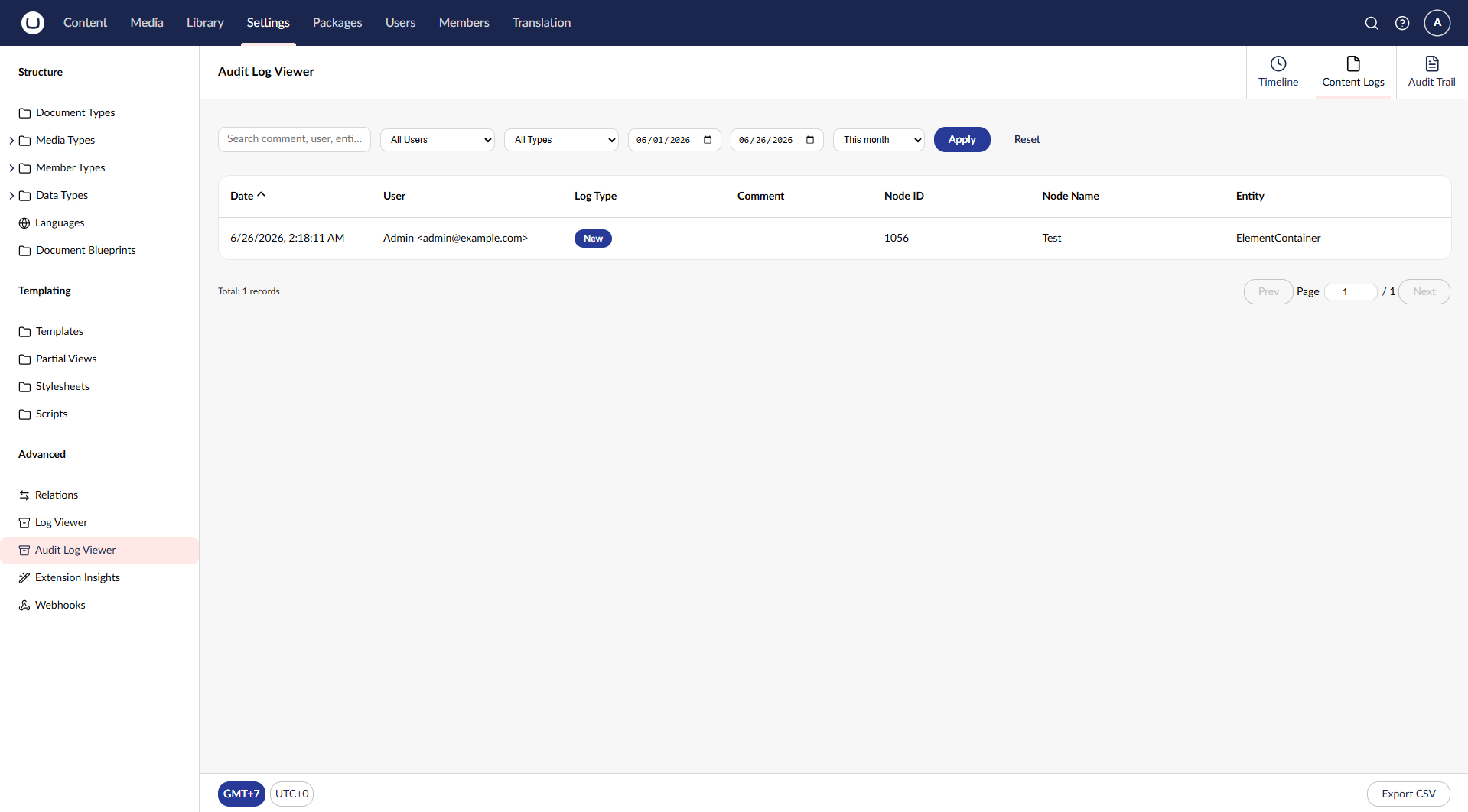The width and height of the screenshot is (1468, 812).
Task: Switch timezone to UTC+0
Action: click(292, 794)
